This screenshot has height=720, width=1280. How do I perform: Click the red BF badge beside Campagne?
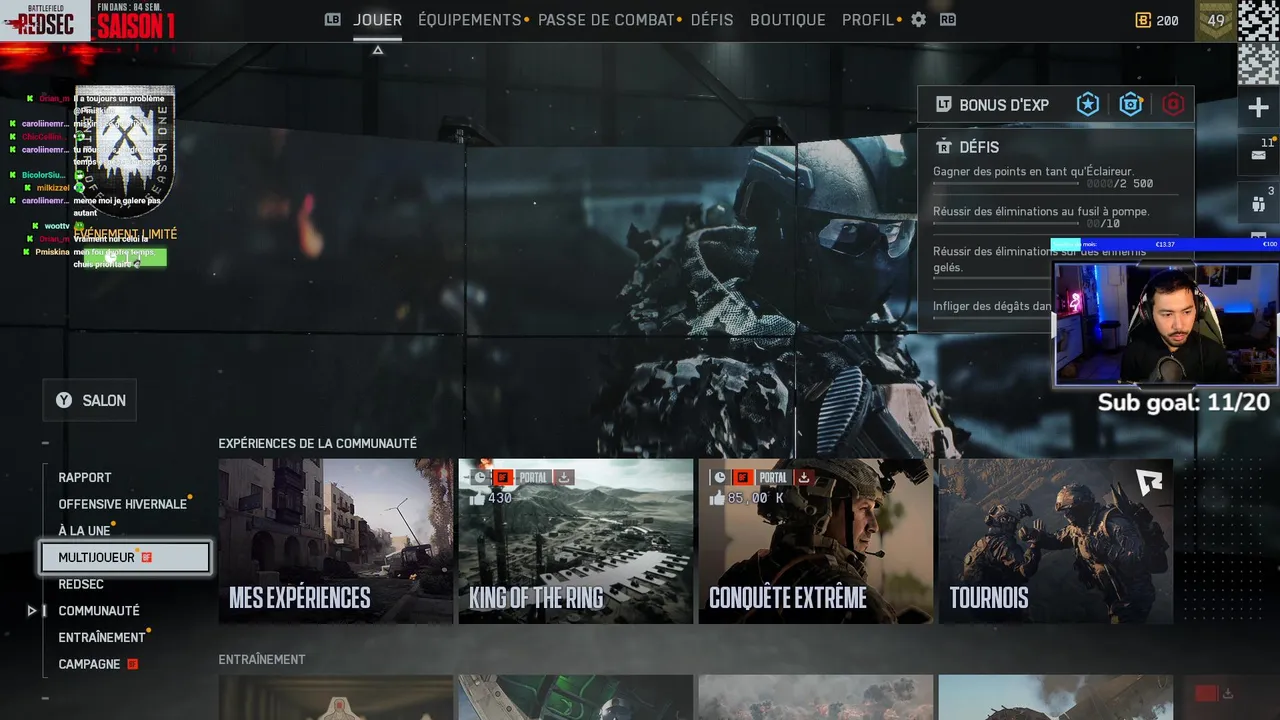(x=132, y=664)
